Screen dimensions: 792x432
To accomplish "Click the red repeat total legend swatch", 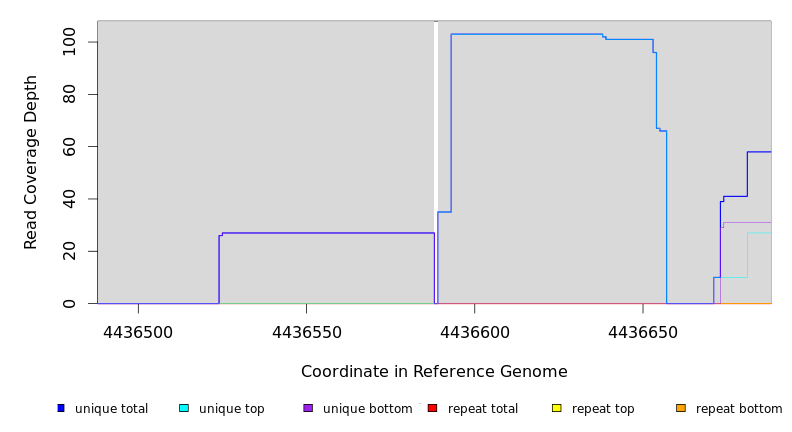I will (432, 408).
